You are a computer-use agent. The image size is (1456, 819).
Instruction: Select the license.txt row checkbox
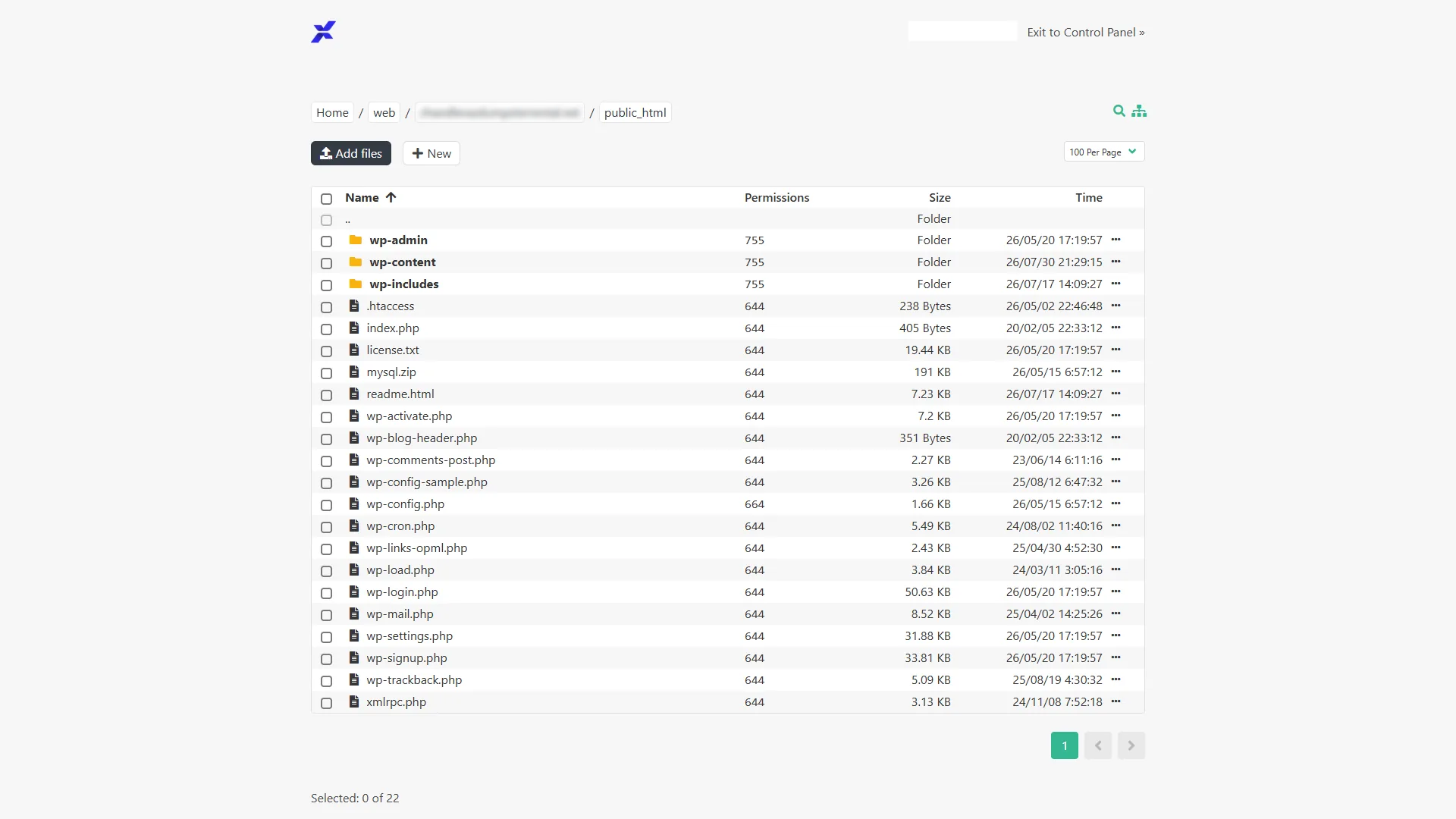[326, 351]
